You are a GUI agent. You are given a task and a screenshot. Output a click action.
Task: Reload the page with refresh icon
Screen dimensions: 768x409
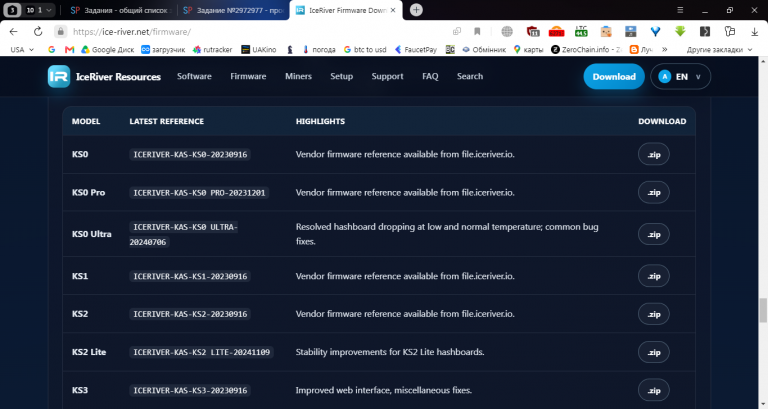tap(38, 31)
